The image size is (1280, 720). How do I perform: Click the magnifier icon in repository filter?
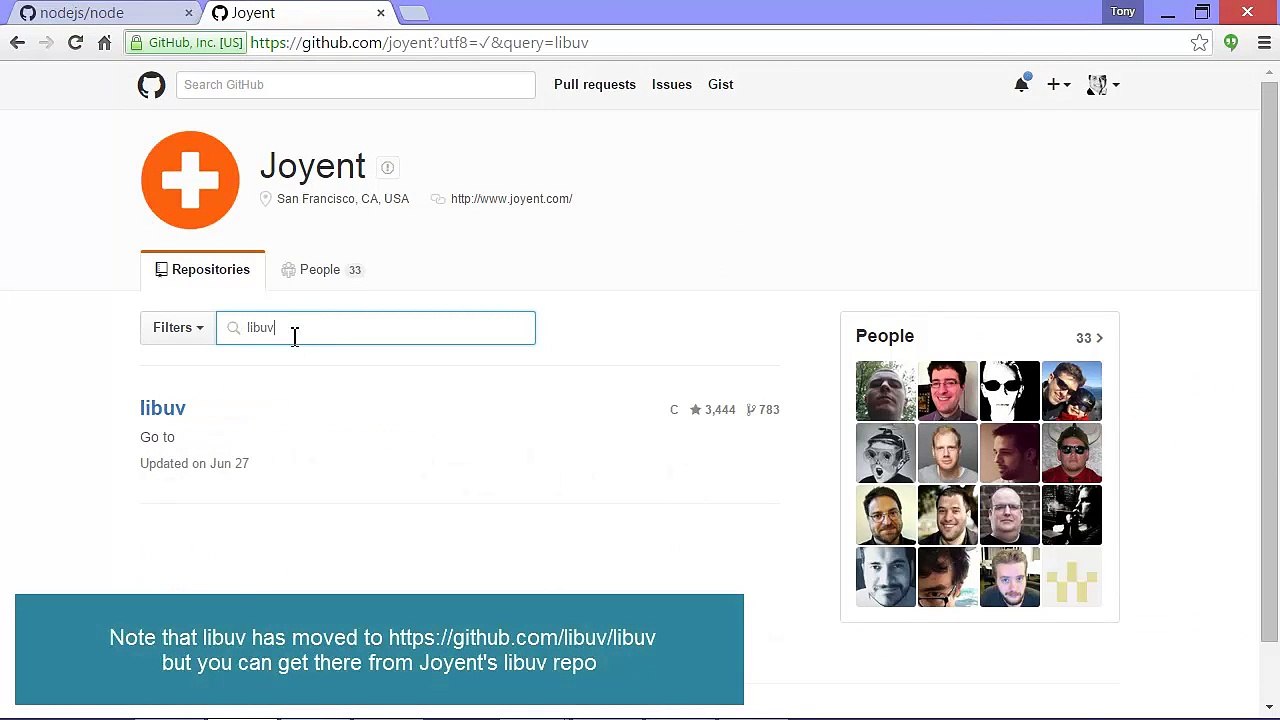[233, 328]
